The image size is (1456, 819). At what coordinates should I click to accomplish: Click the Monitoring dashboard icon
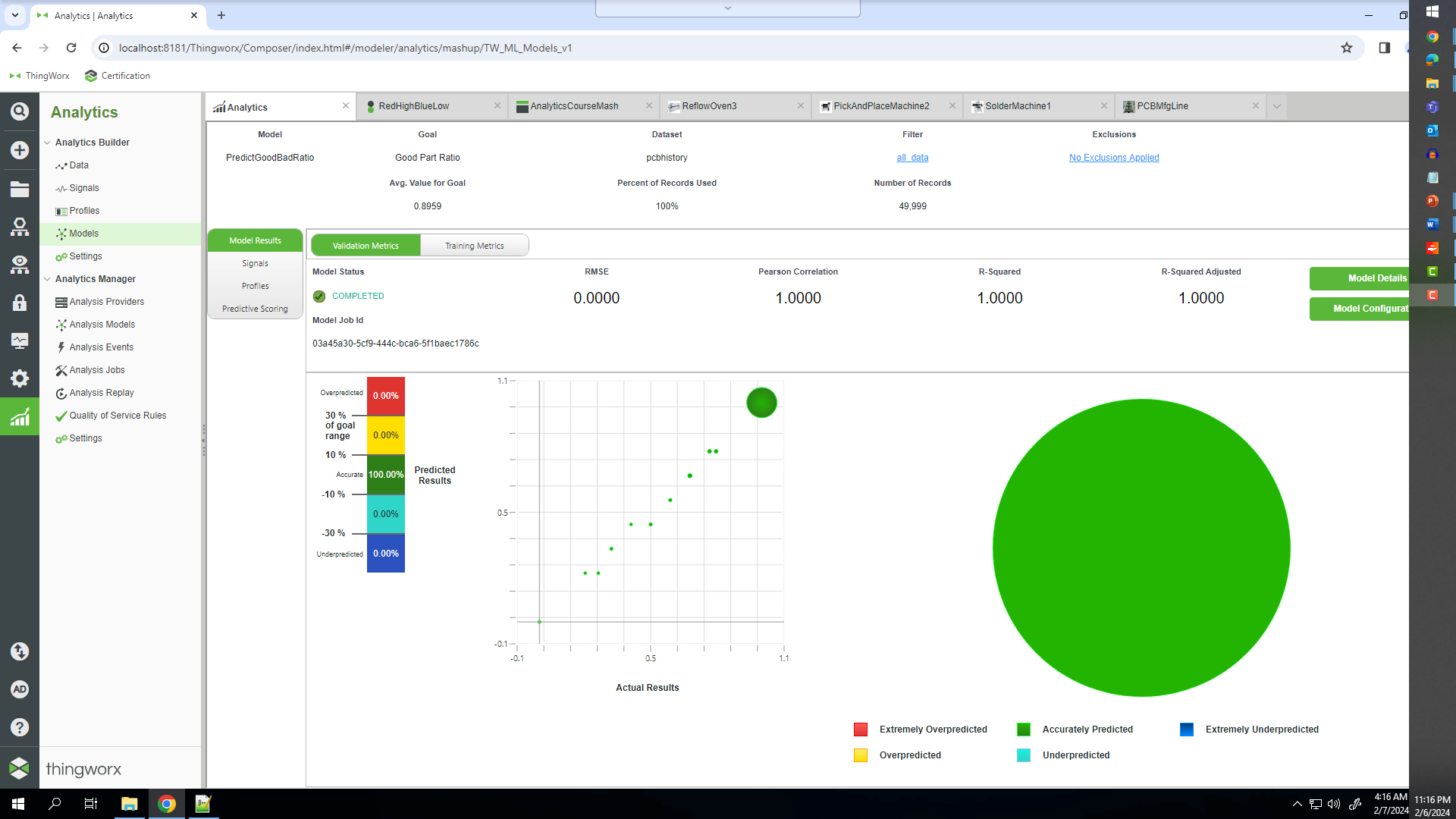[x=19, y=340]
